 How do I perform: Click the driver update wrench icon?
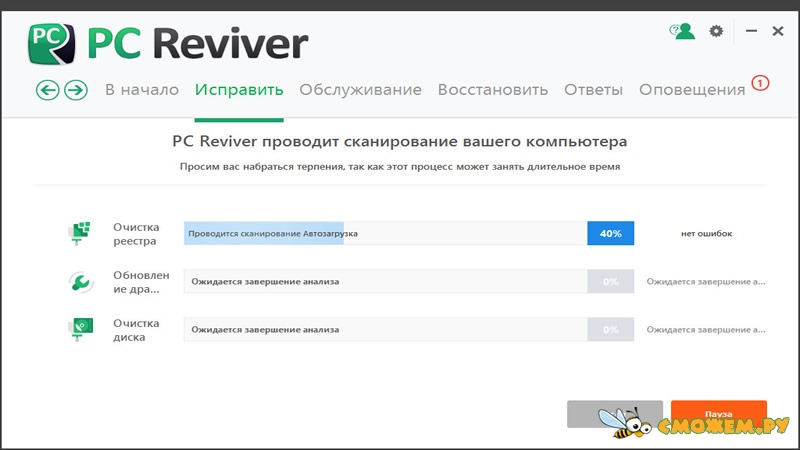(x=80, y=282)
